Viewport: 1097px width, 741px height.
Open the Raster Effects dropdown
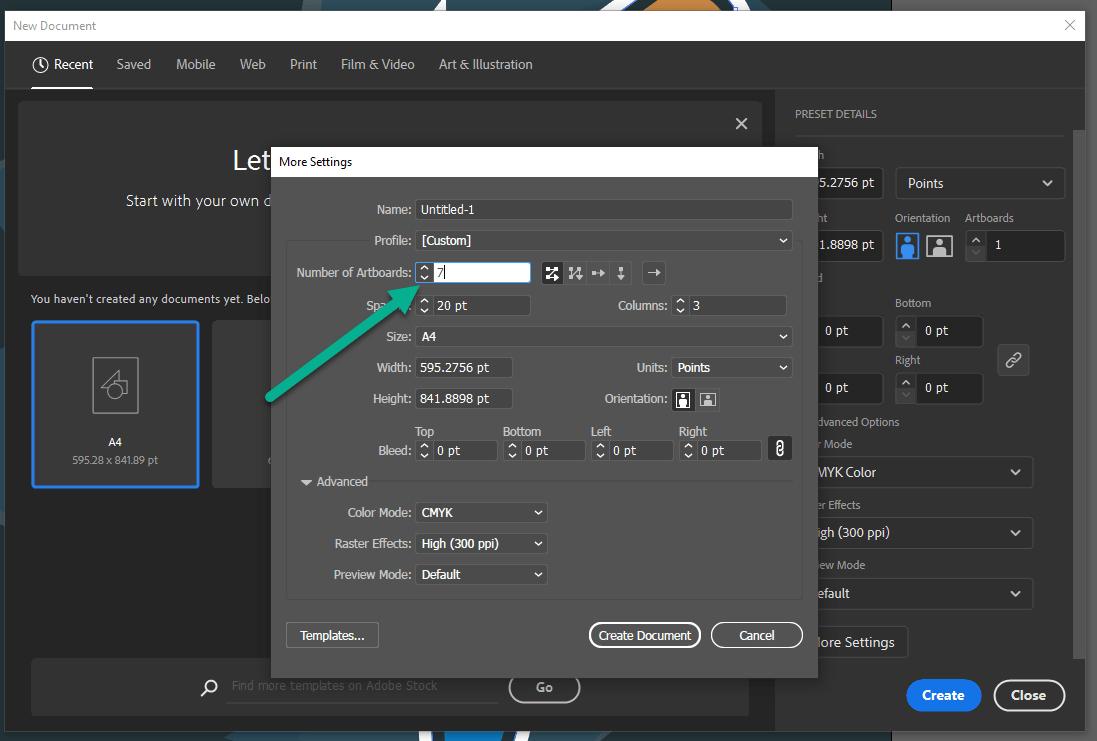pyautogui.click(x=481, y=543)
